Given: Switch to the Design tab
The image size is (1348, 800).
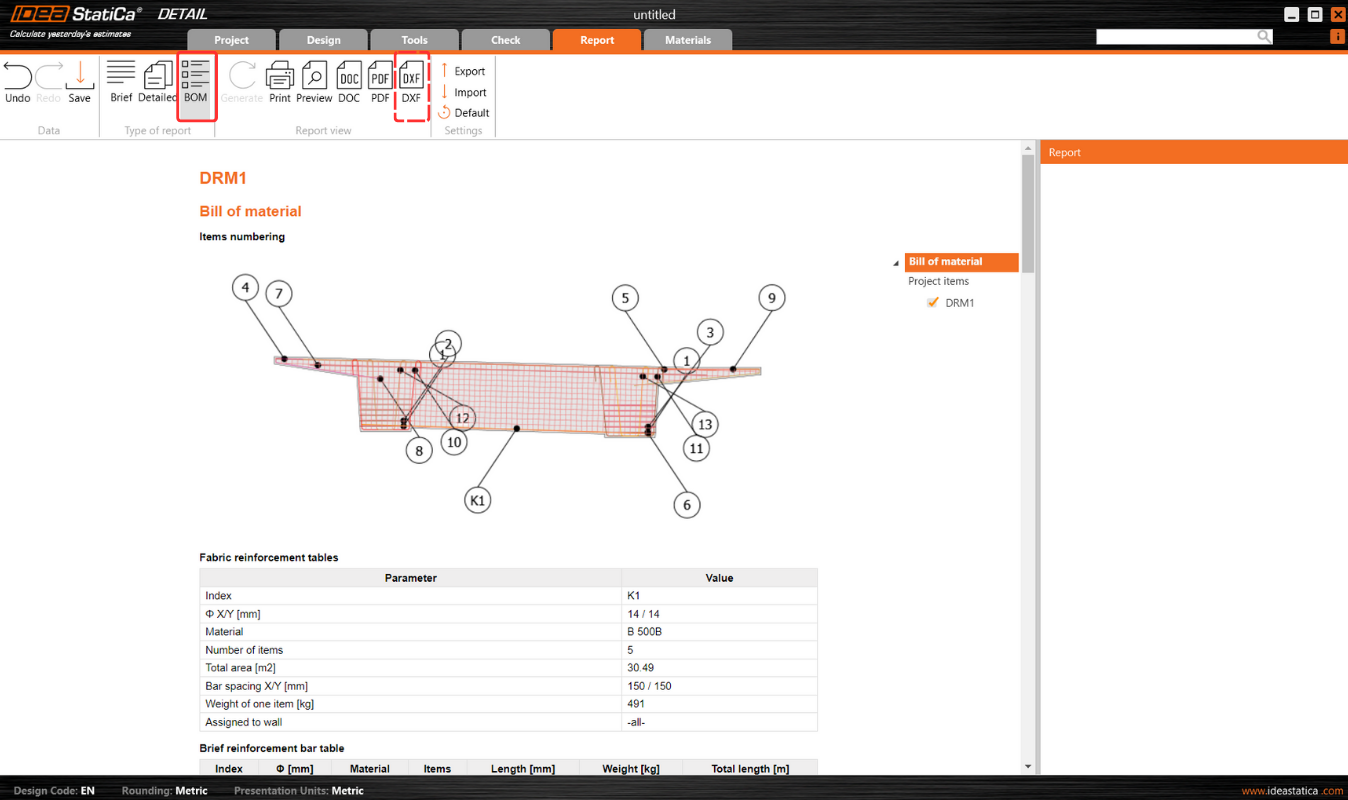Looking at the screenshot, I should coord(323,40).
